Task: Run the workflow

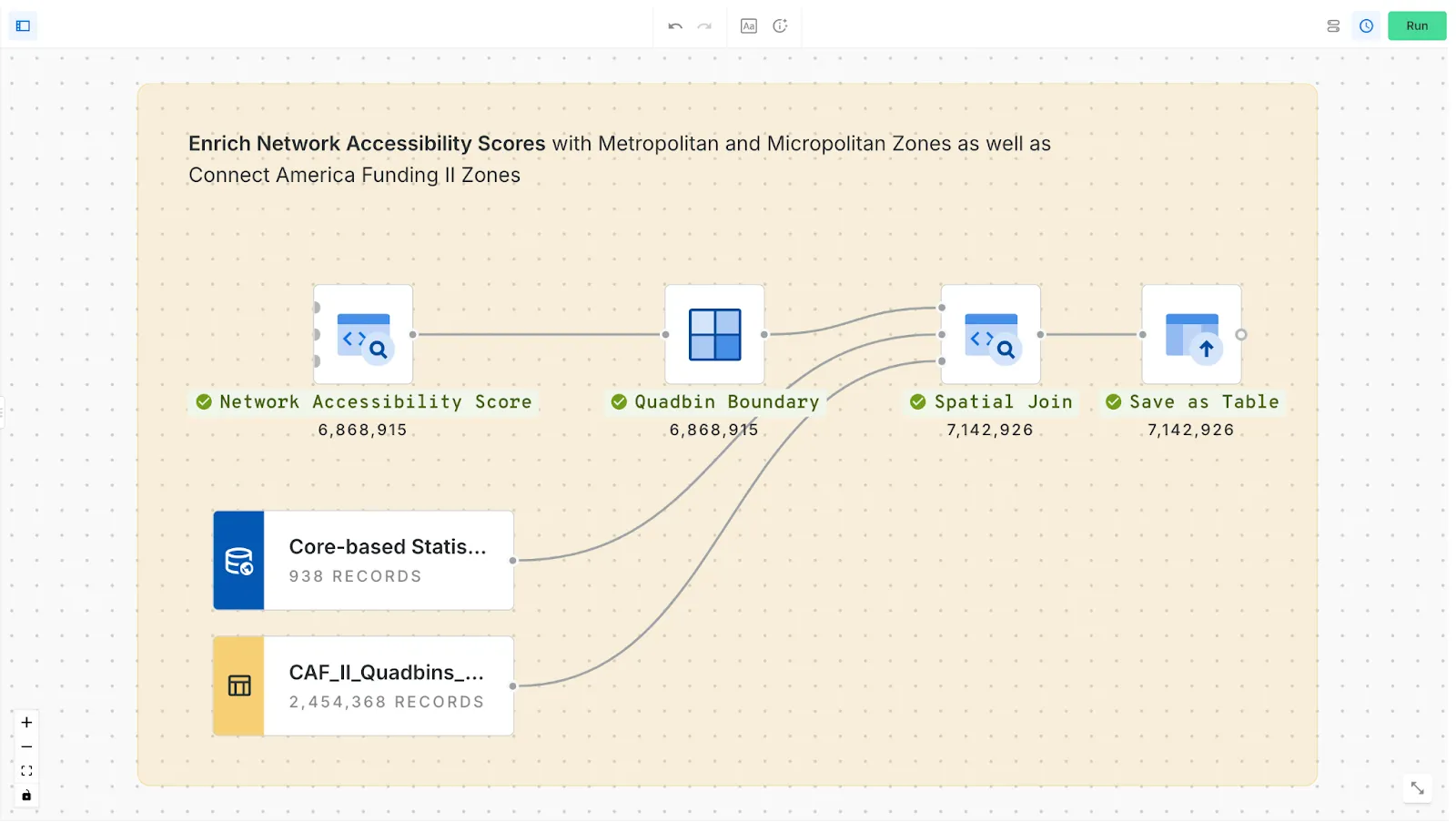Action: tap(1416, 25)
